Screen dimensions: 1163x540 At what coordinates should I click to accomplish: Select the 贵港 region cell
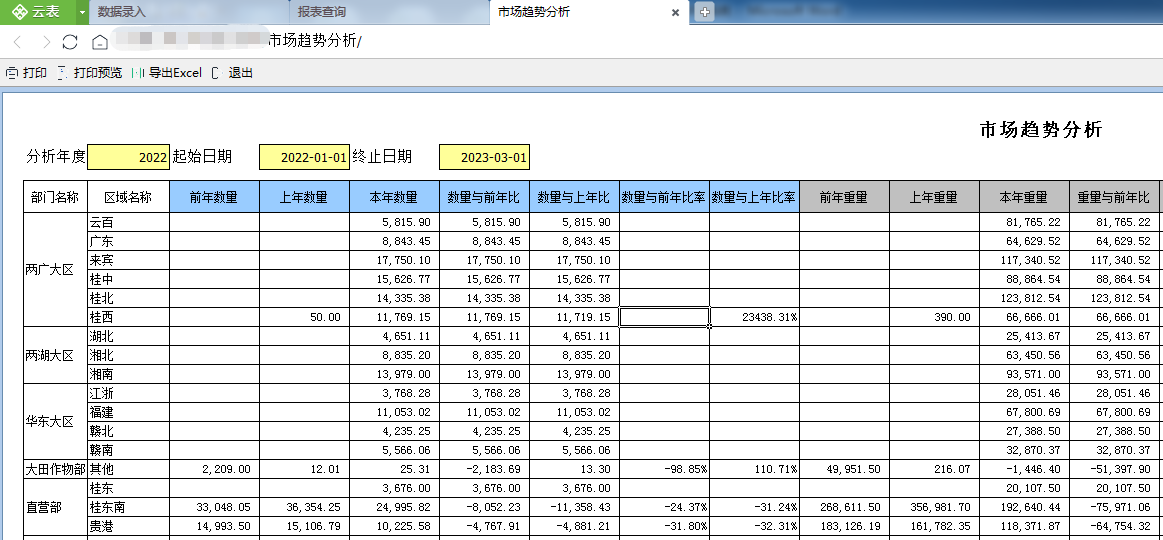tap(128, 526)
